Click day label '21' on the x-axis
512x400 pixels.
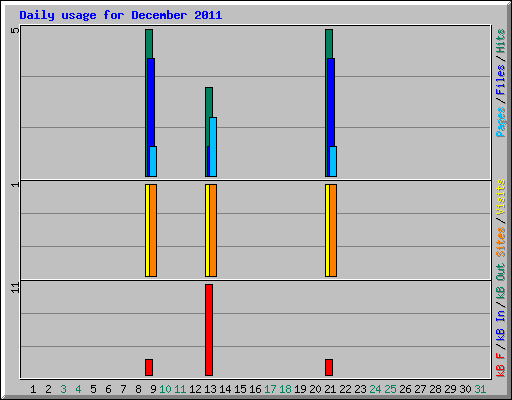[330, 389]
